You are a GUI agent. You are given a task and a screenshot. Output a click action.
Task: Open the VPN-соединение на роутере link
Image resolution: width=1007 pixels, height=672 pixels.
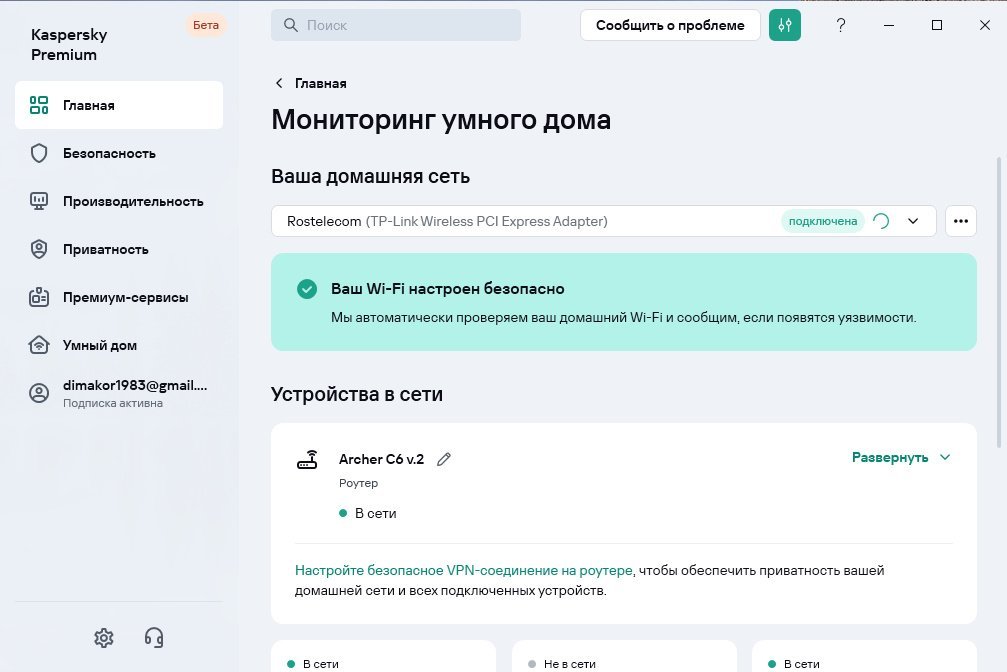tap(464, 570)
